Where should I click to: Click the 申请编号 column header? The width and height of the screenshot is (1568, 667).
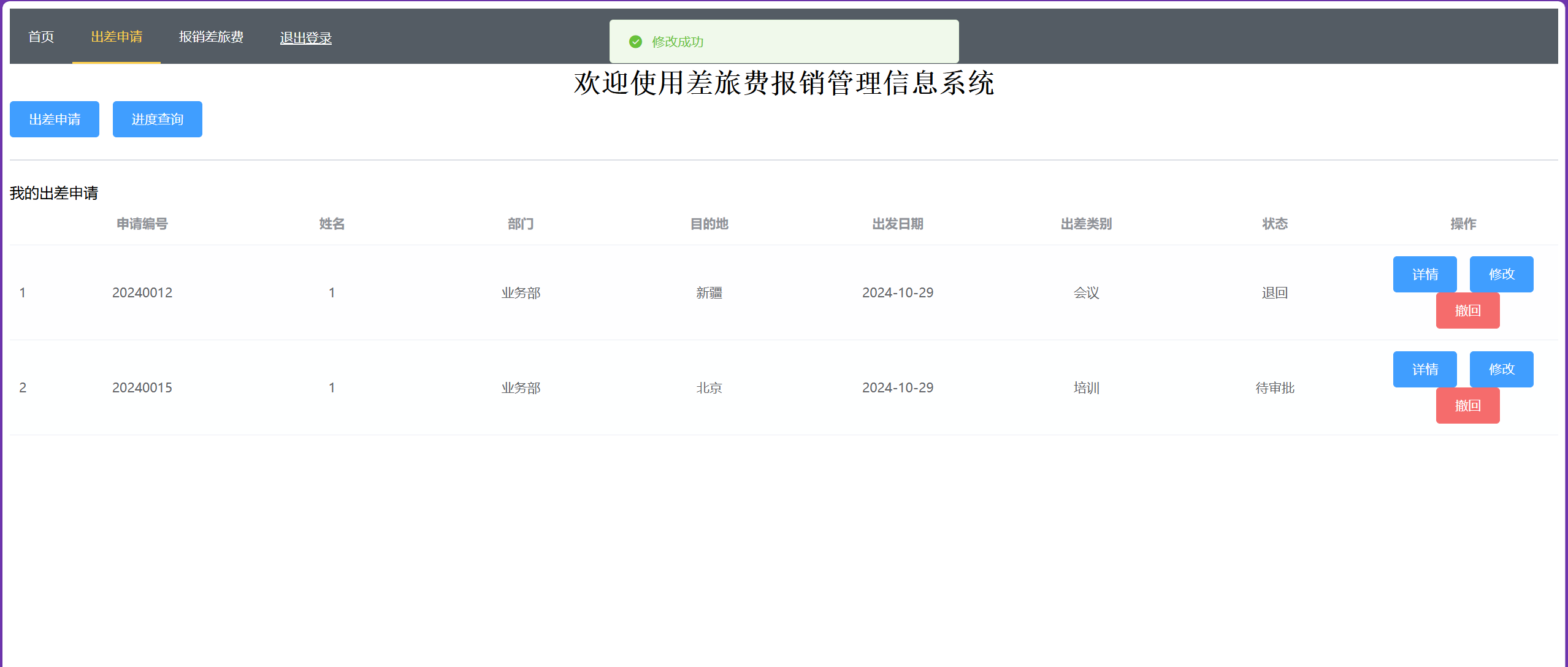tap(142, 224)
